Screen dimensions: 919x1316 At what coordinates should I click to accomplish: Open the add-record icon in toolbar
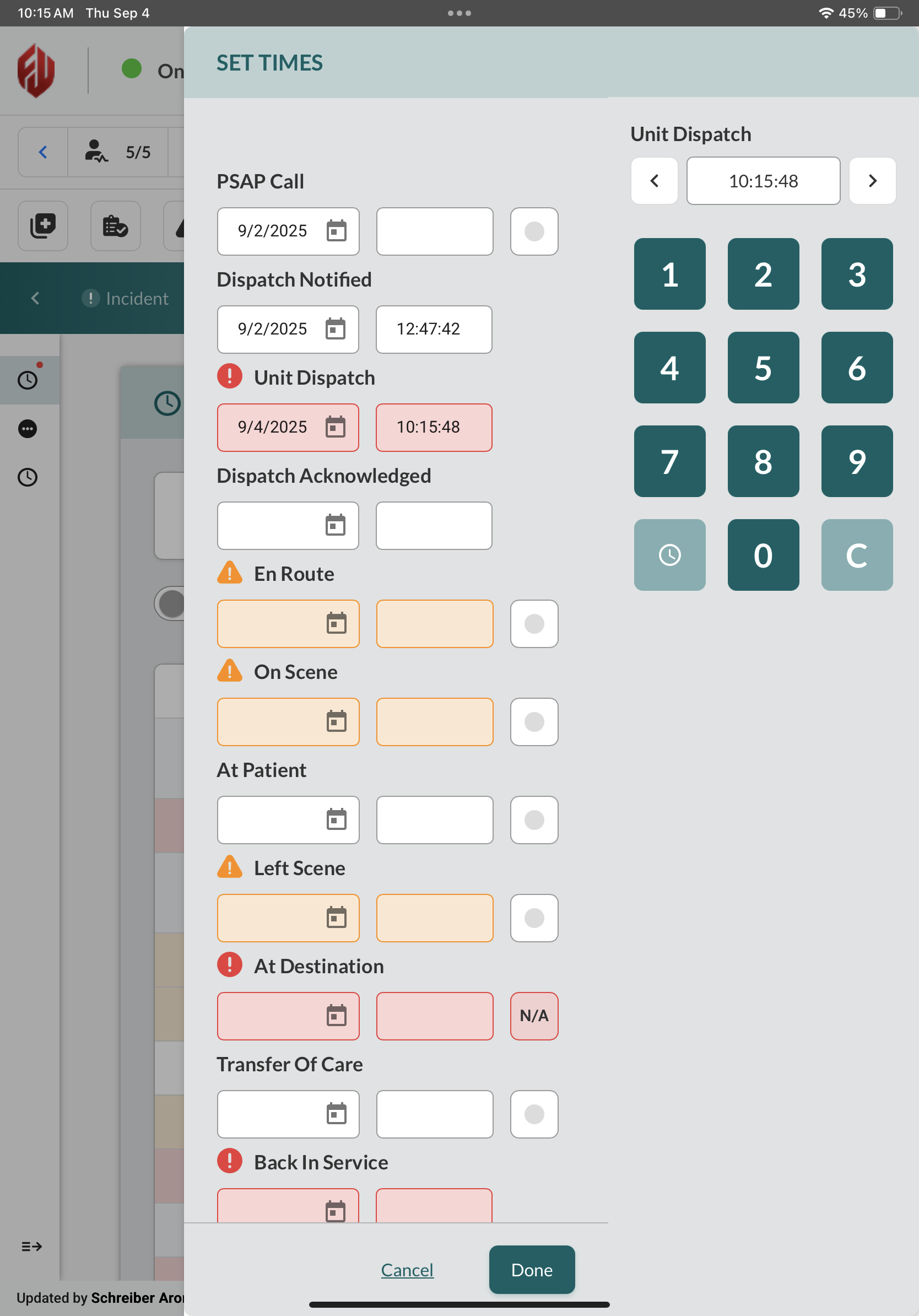[x=43, y=226]
